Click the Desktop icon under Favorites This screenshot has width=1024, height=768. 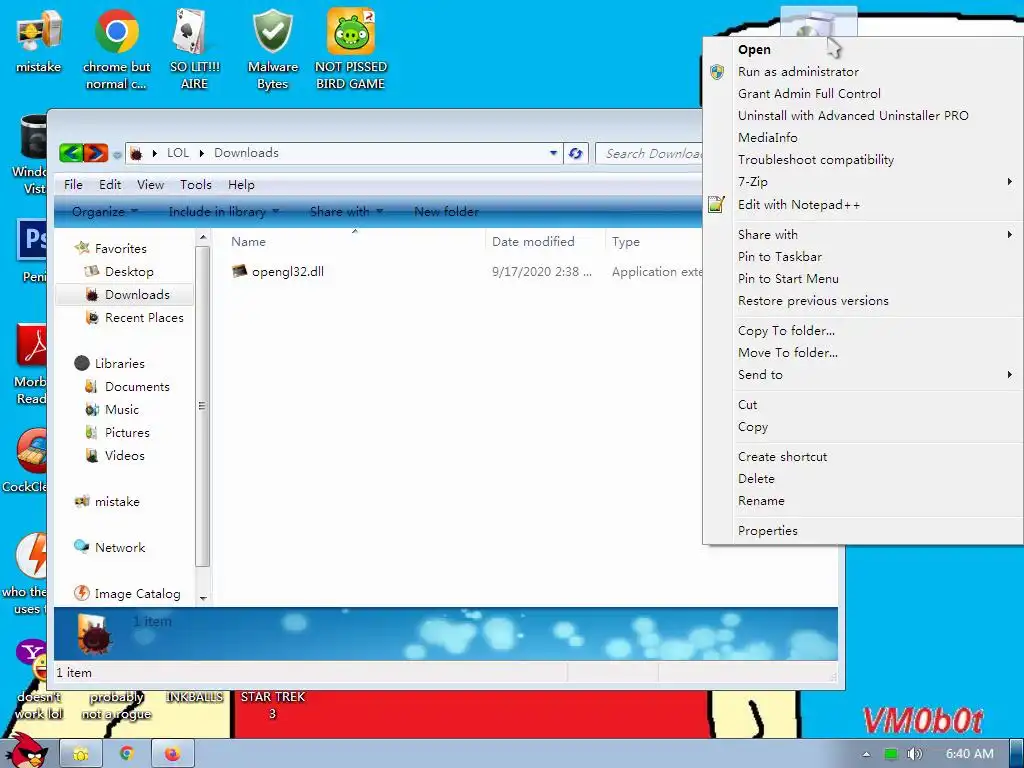pos(92,271)
